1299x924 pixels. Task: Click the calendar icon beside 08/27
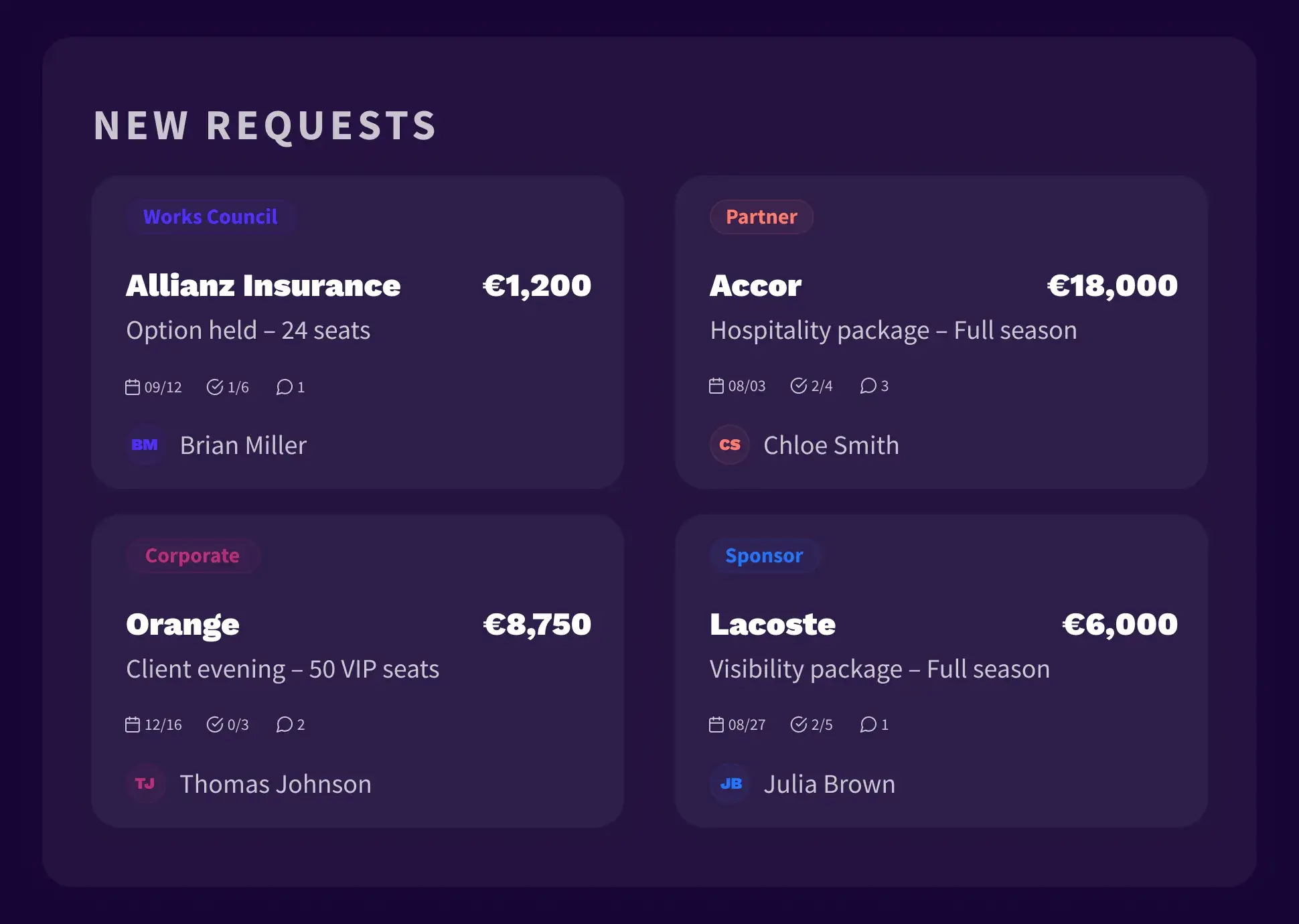(716, 724)
